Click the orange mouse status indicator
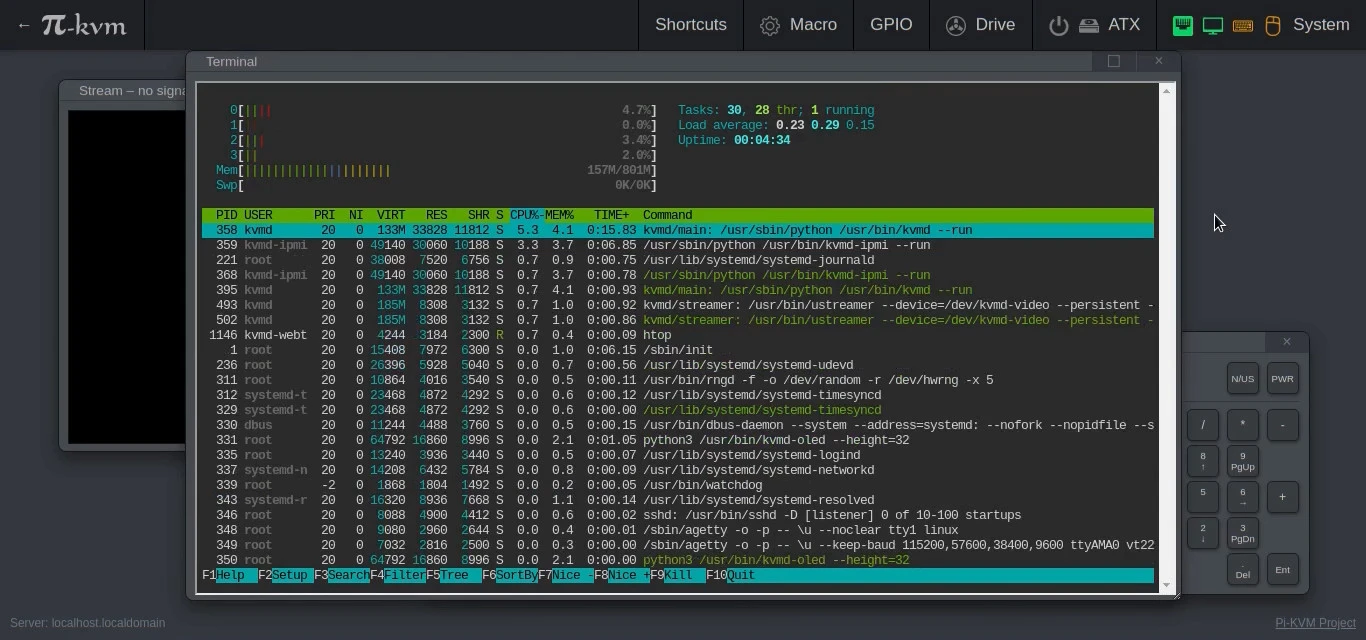This screenshot has width=1366, height=640. coord(1272,25)
